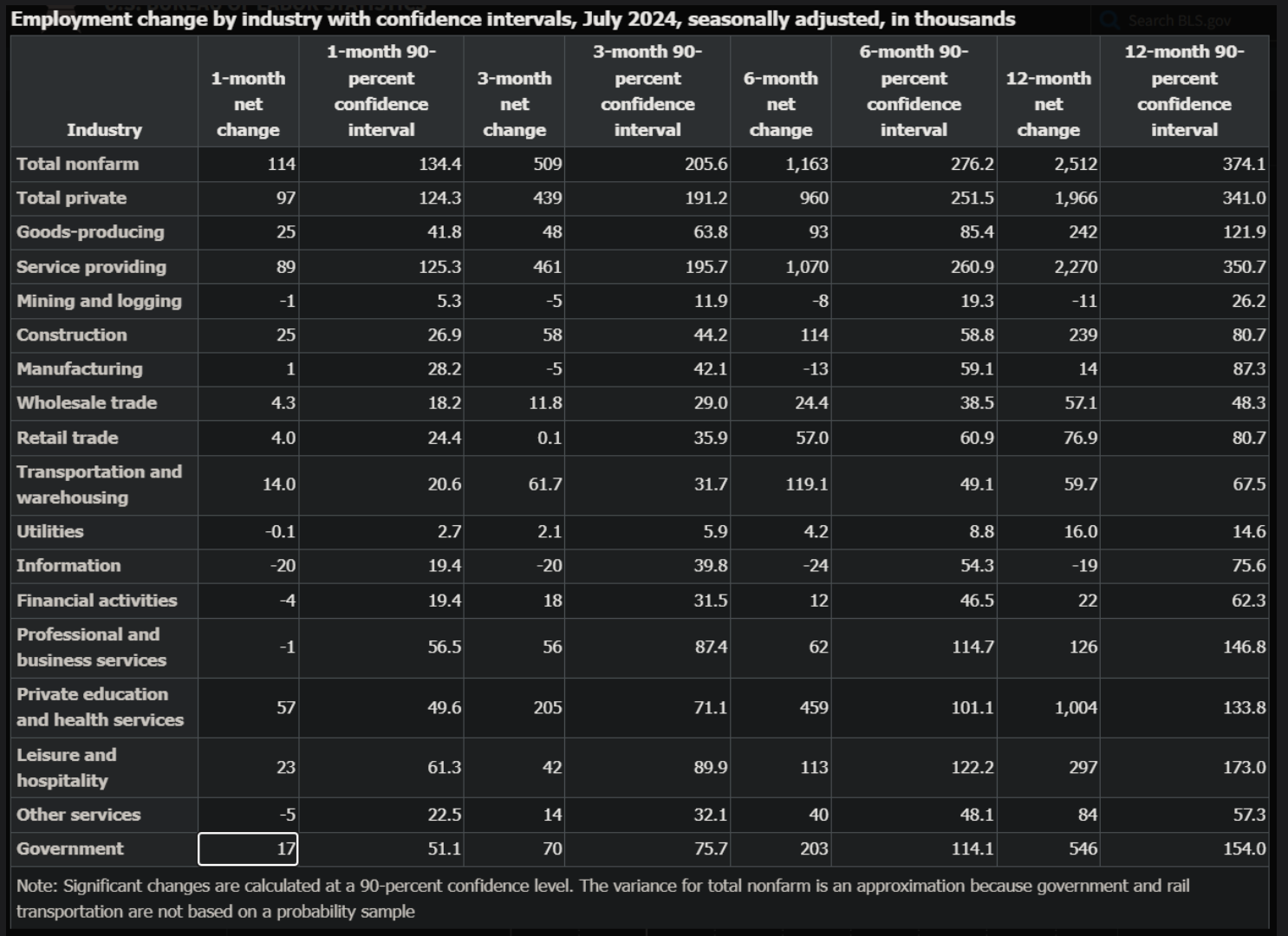Click the 3-month net change header

(514, 104)
